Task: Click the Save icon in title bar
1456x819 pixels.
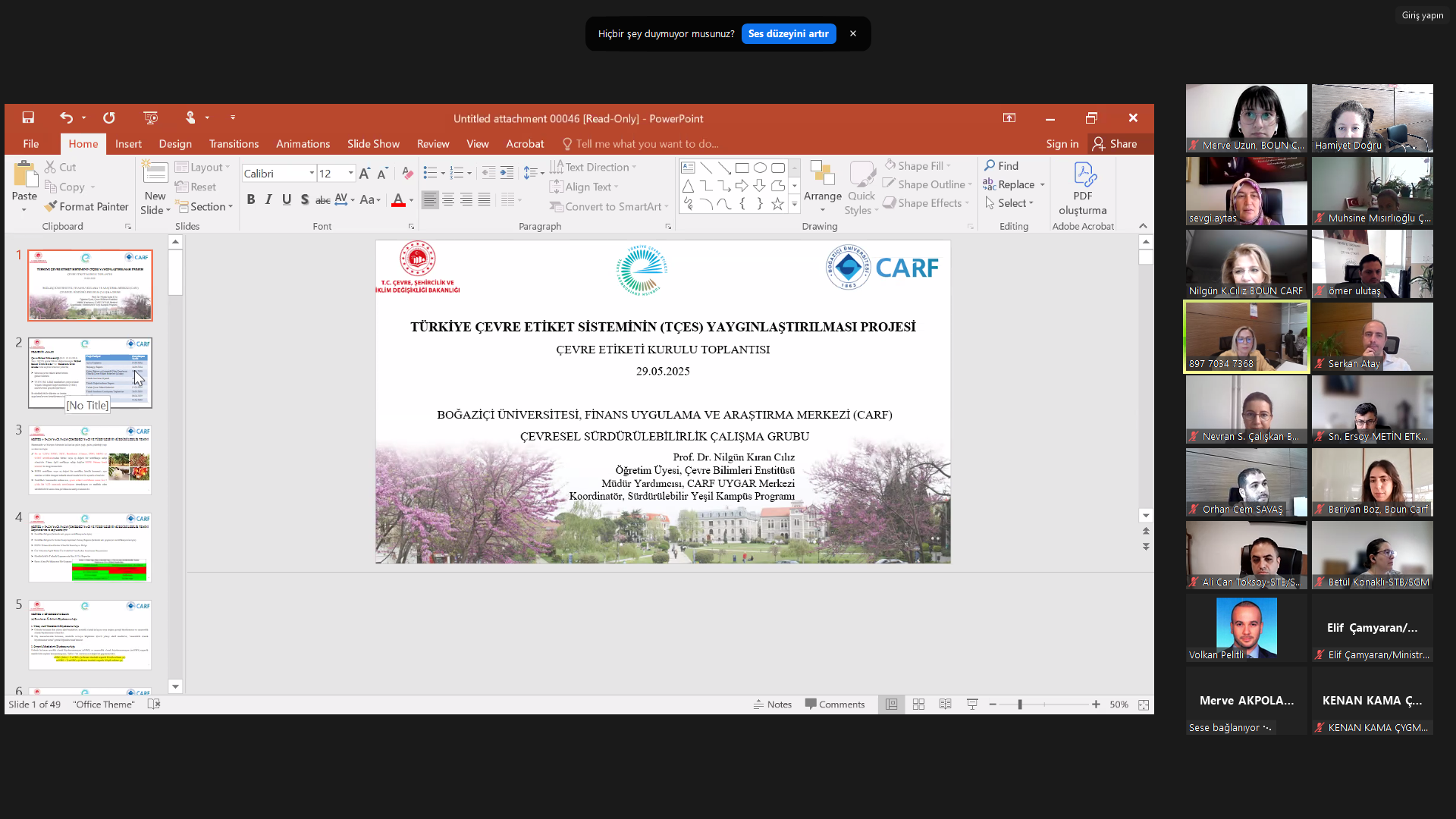Action: (28, 118)
